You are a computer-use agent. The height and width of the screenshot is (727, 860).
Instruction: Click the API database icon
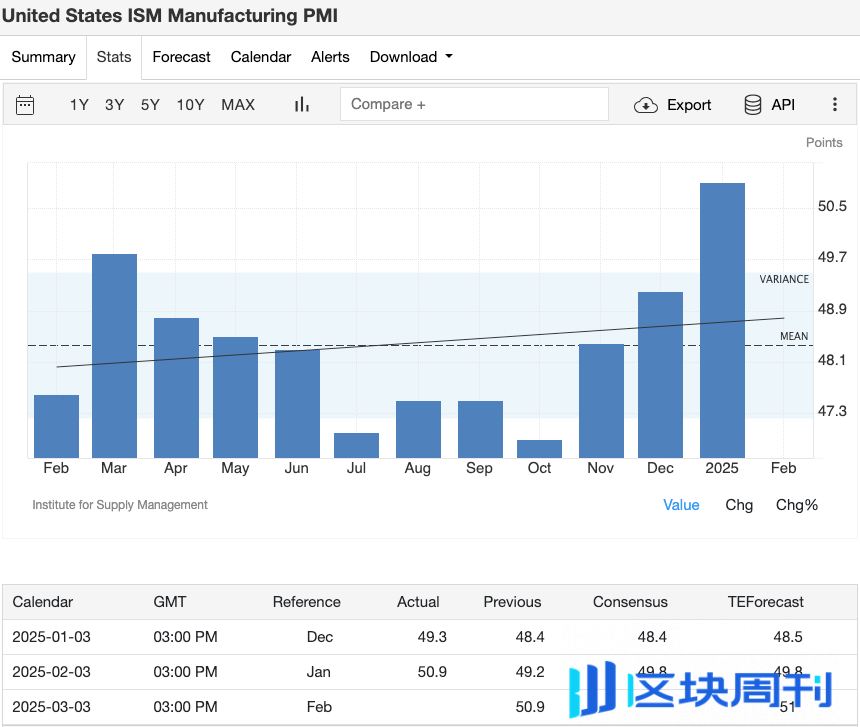click(752, 105)
